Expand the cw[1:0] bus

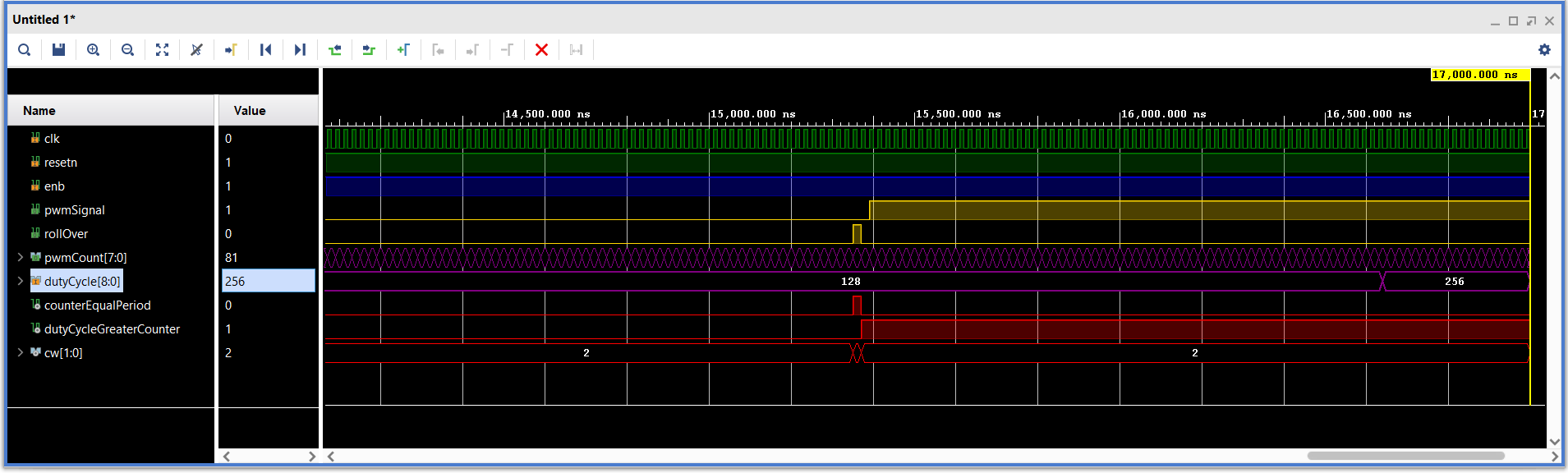click(20, 353)
